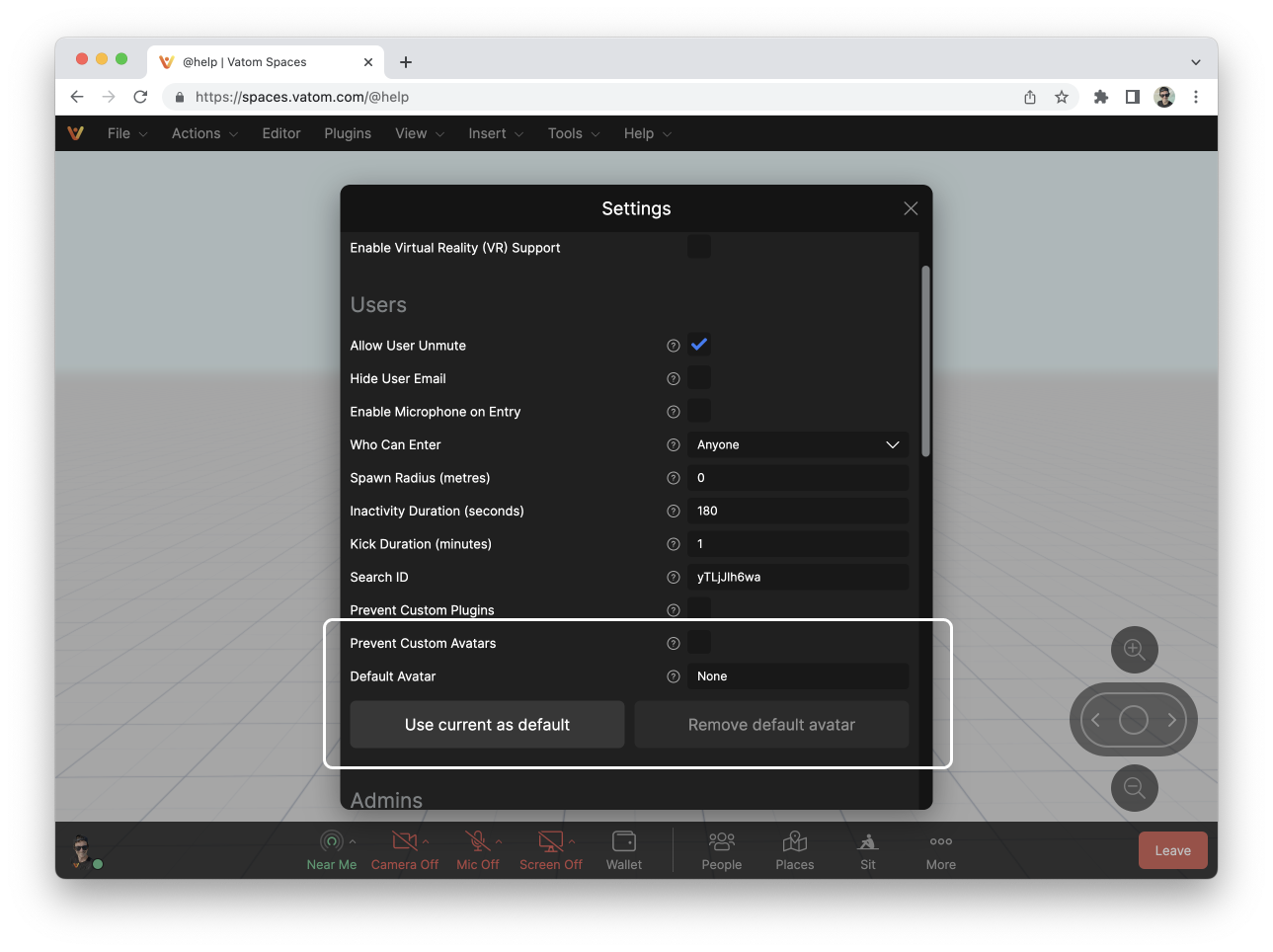Open browser extensions puzzle icon
1273x952 pixels.
[x=1101, y=97]
